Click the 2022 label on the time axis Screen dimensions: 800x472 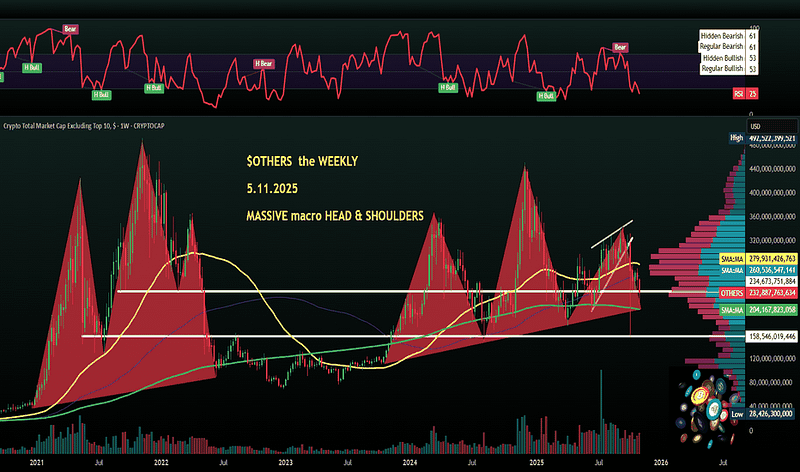pos(161,463)
